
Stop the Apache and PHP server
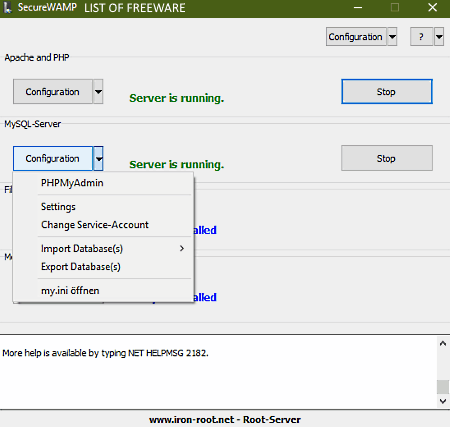tap(387, 92)
